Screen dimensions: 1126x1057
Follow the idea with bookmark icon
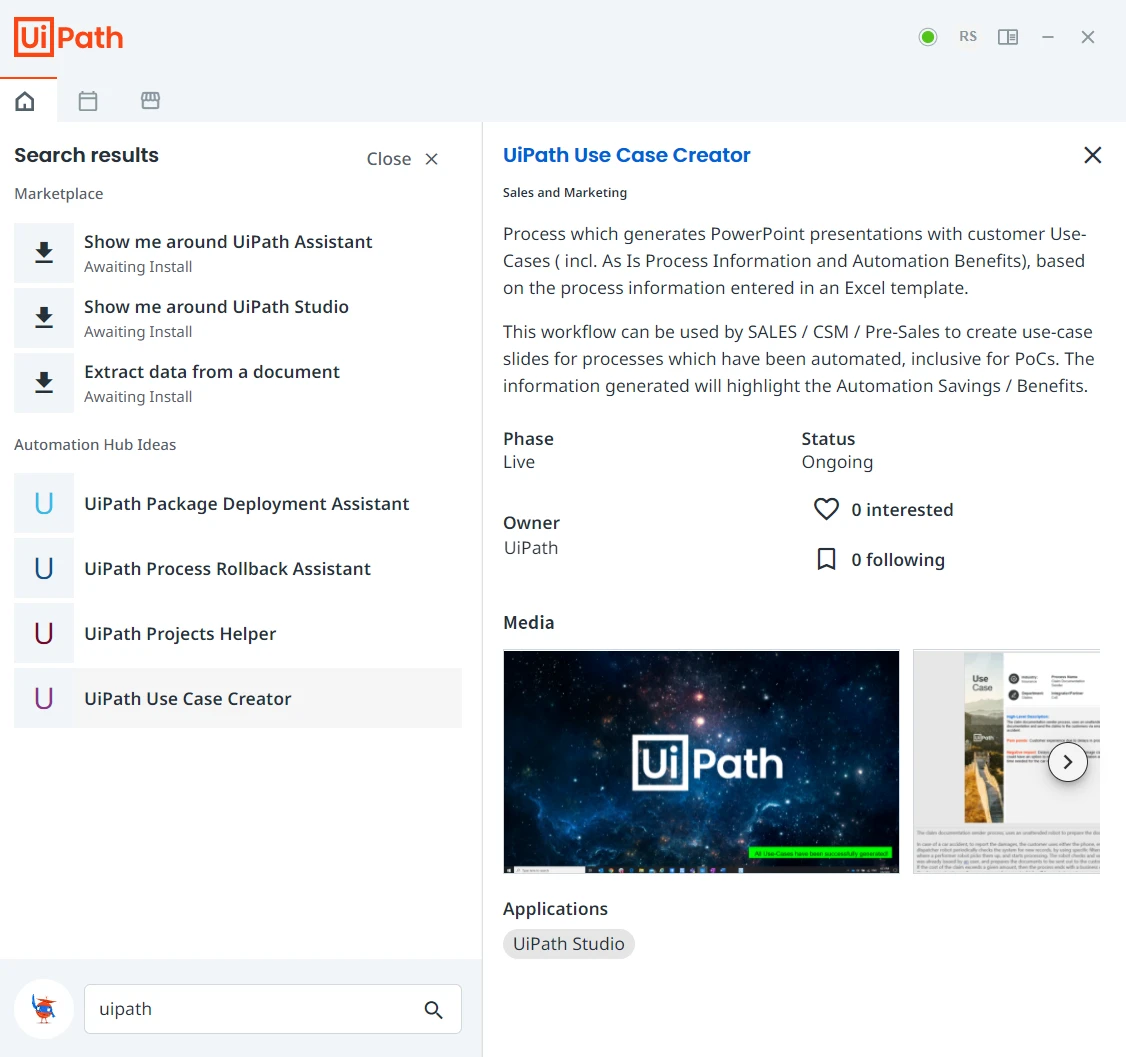tap(826, 559)
